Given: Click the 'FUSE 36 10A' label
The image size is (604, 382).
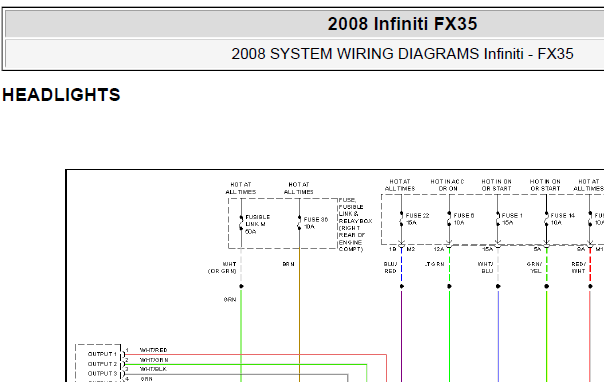Looking at the screenshot, I should (x=315, y=223).
